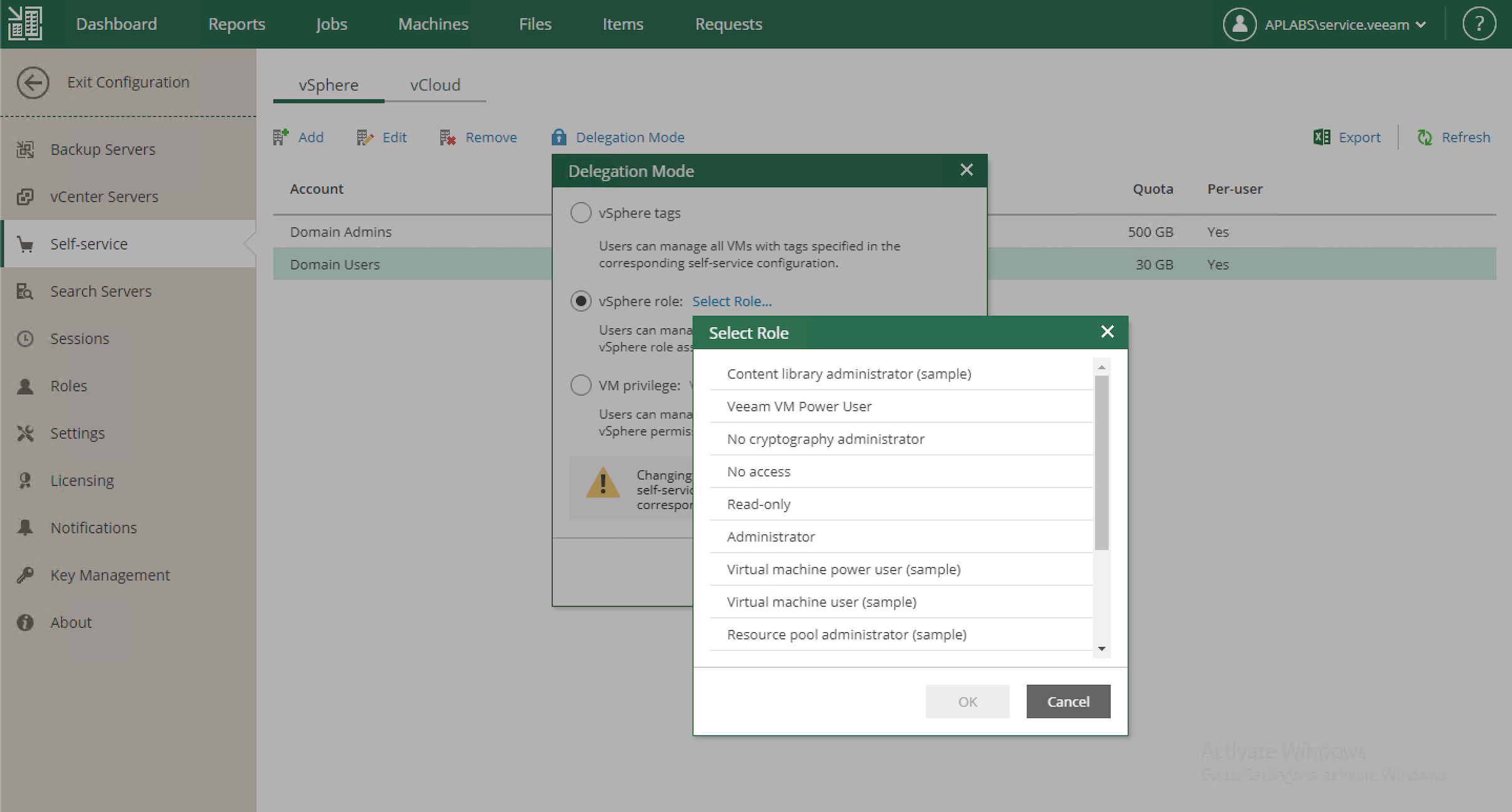Viewport: 1512px width, 812px height.
Task: Choose Resource pool administrator (sample) role
Action: [x=901, y=635]
